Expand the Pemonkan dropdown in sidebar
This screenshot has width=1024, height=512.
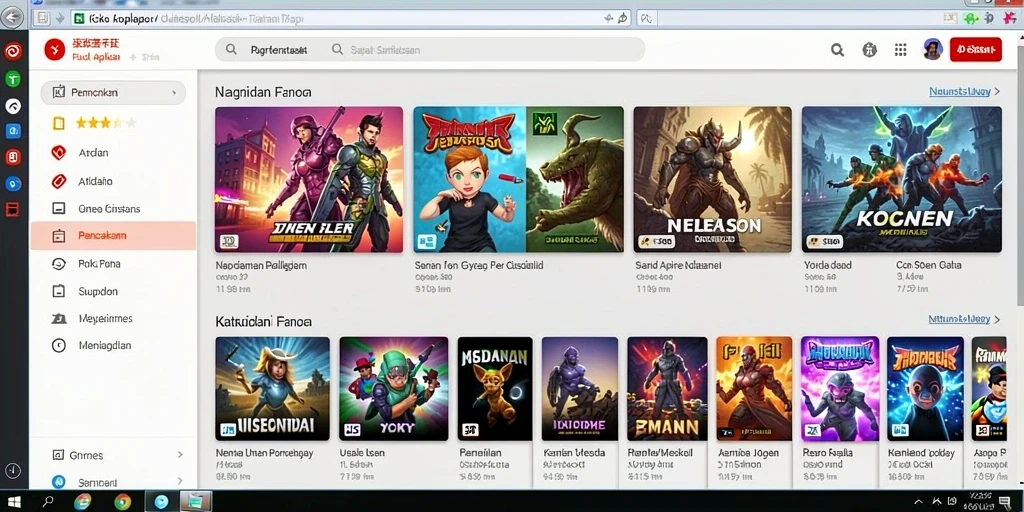113,93
